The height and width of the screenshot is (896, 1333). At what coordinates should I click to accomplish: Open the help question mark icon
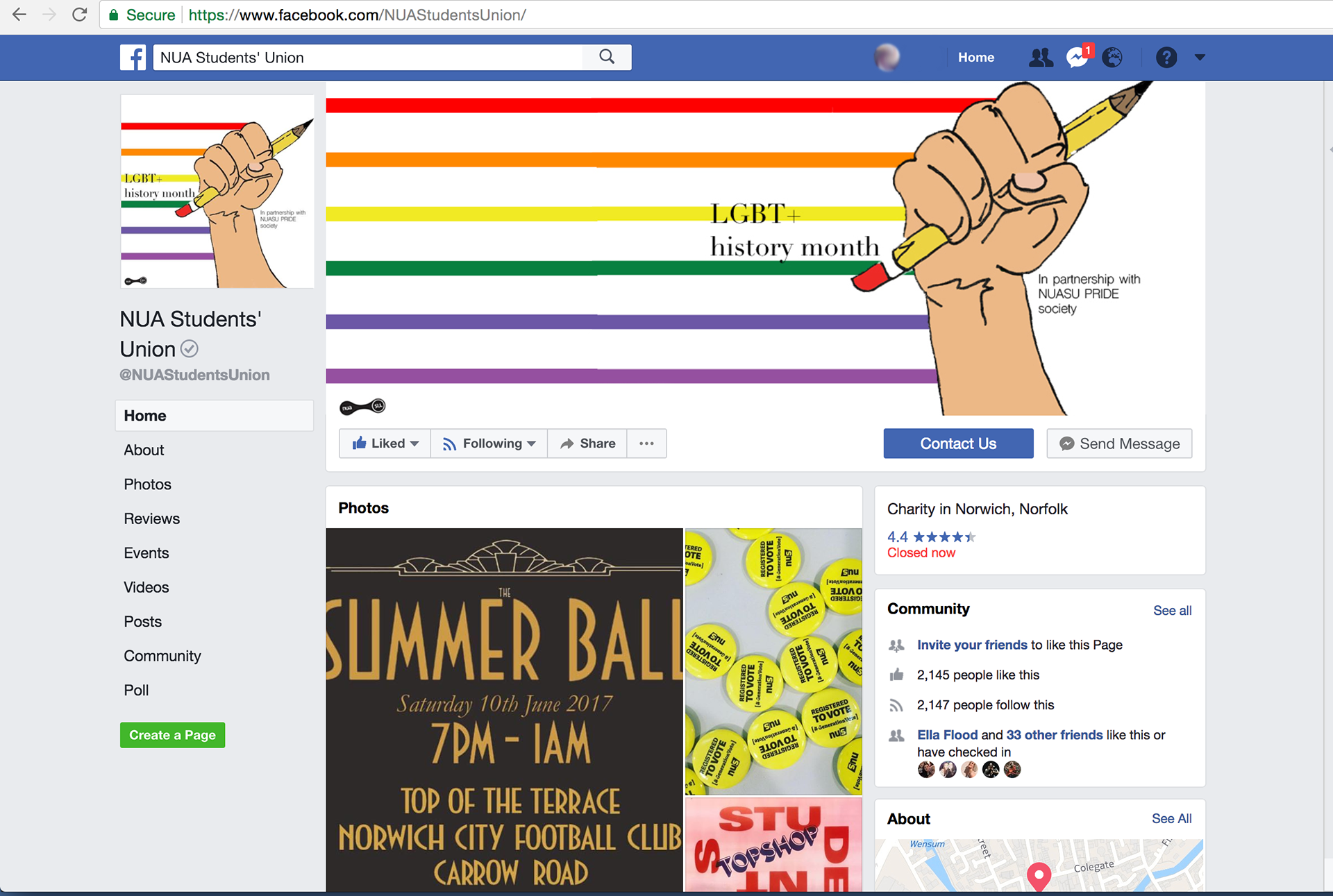pos(1166,58)
